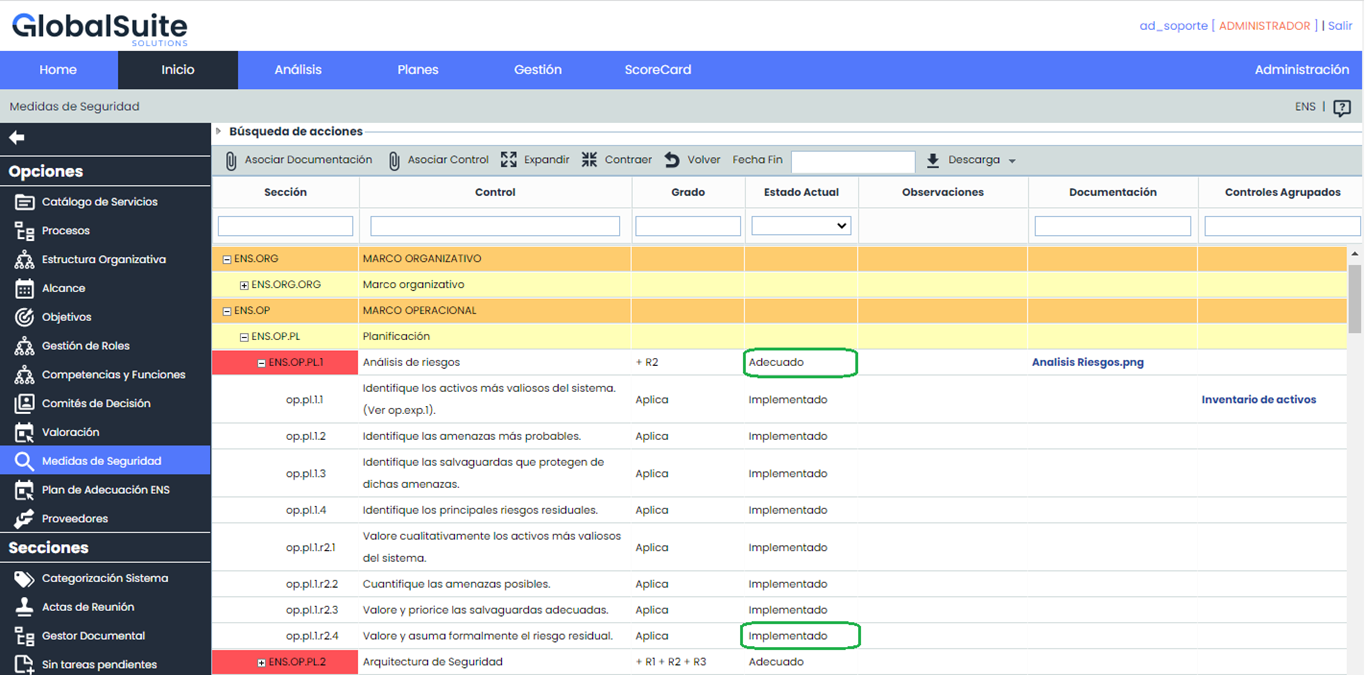
Task: Open the Analisis Riesgos.png document link
Action: tap(1087, 362)
